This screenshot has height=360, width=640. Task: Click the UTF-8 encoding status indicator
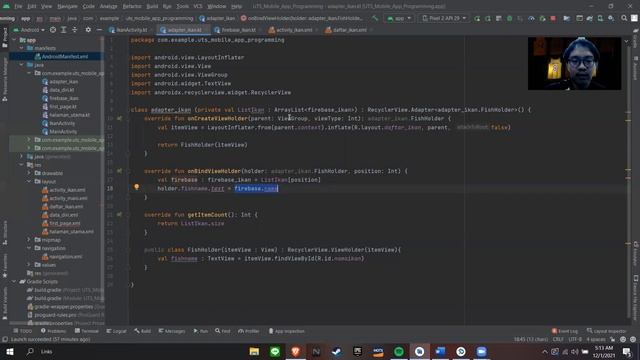click(x=575, y=339)
